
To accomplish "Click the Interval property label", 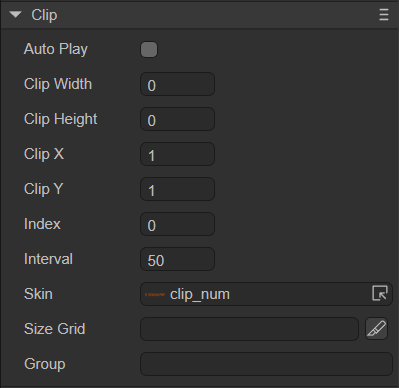I will coord(48,259).
